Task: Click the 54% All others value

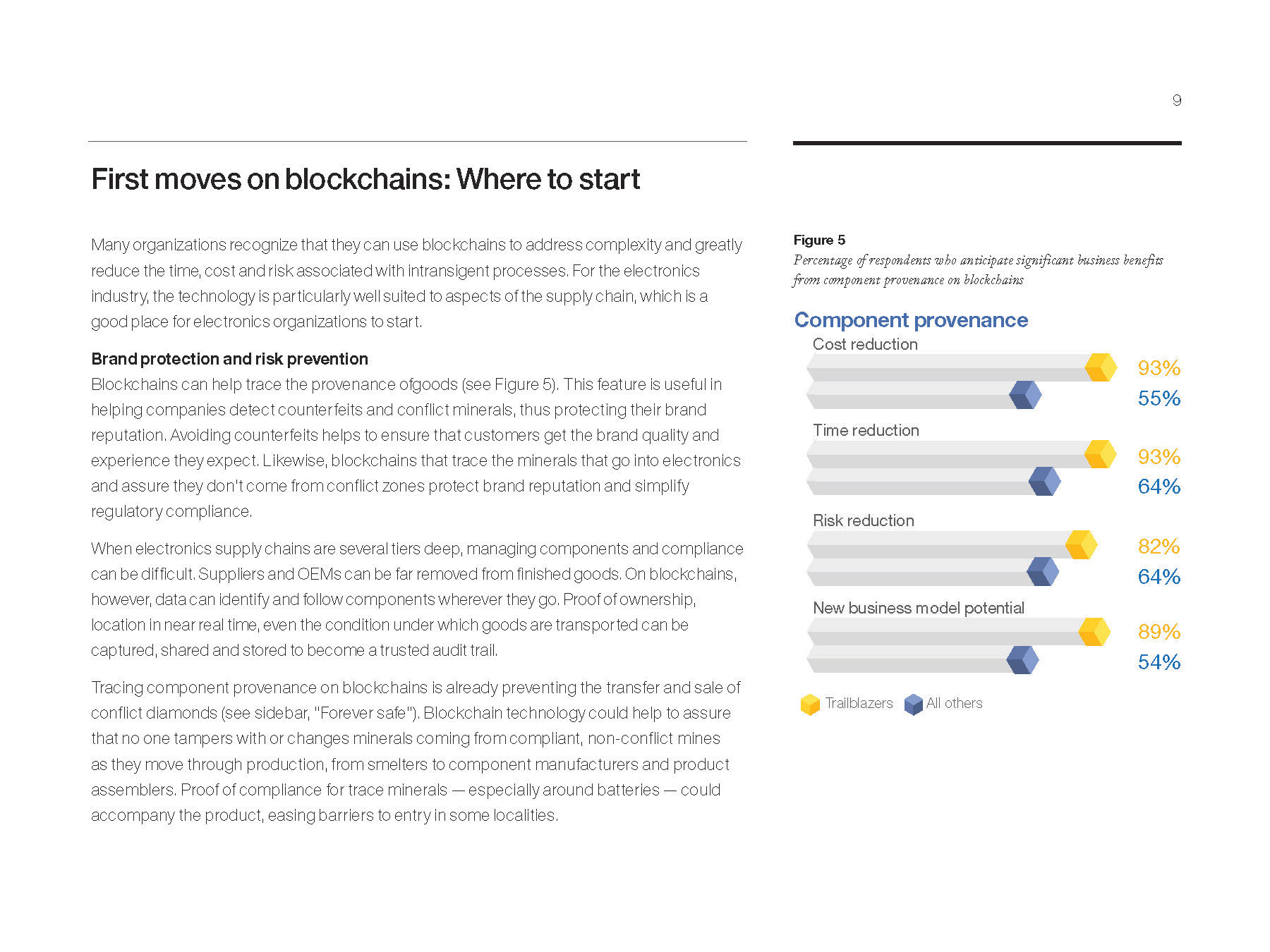Action: [x=1159, y=661]
